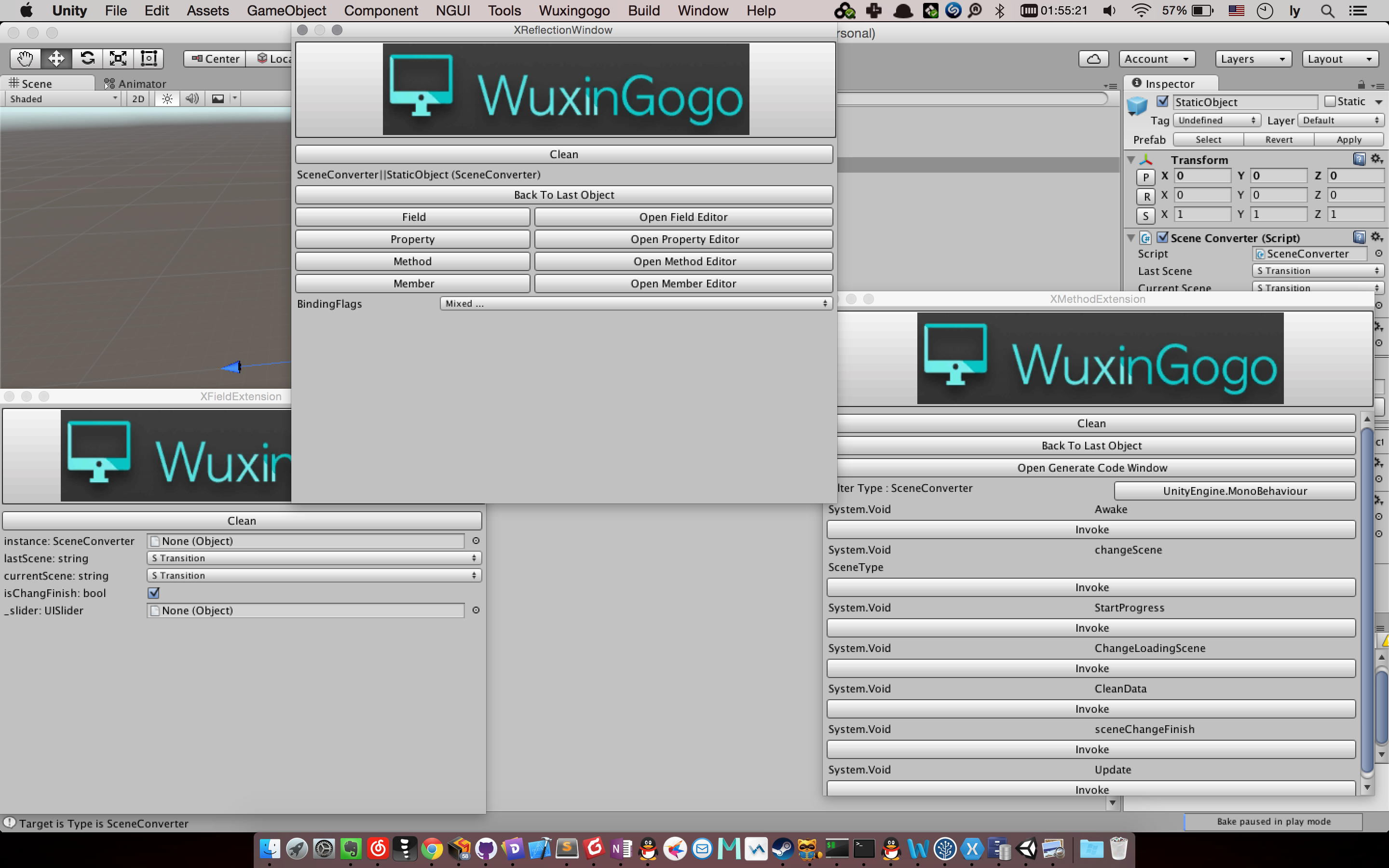Viewport: 1389px width, 868px height.
Task: Open the Wuxingogo menu
Action: [x=574, y=10]
